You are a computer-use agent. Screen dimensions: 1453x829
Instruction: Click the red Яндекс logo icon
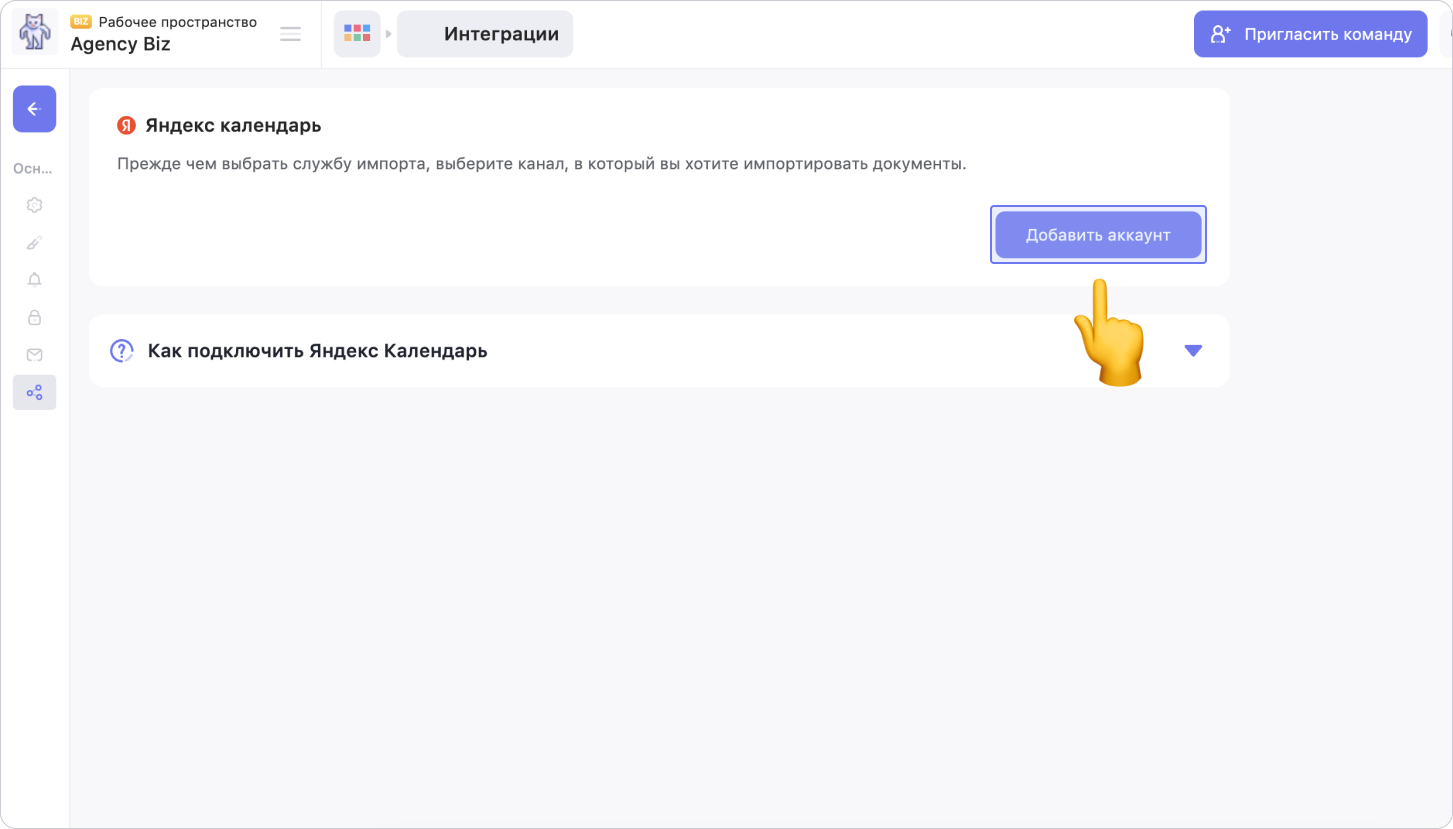pos(126,126)
